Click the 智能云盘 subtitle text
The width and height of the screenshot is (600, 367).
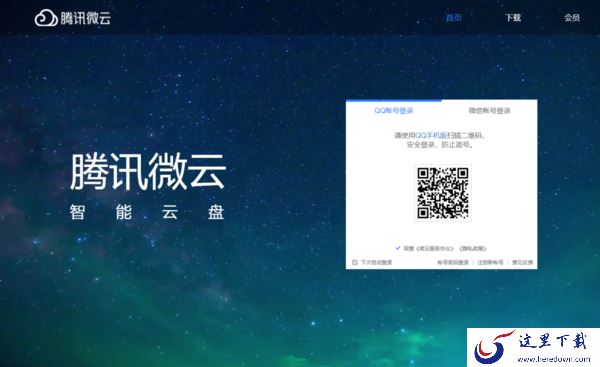[147, 212]
